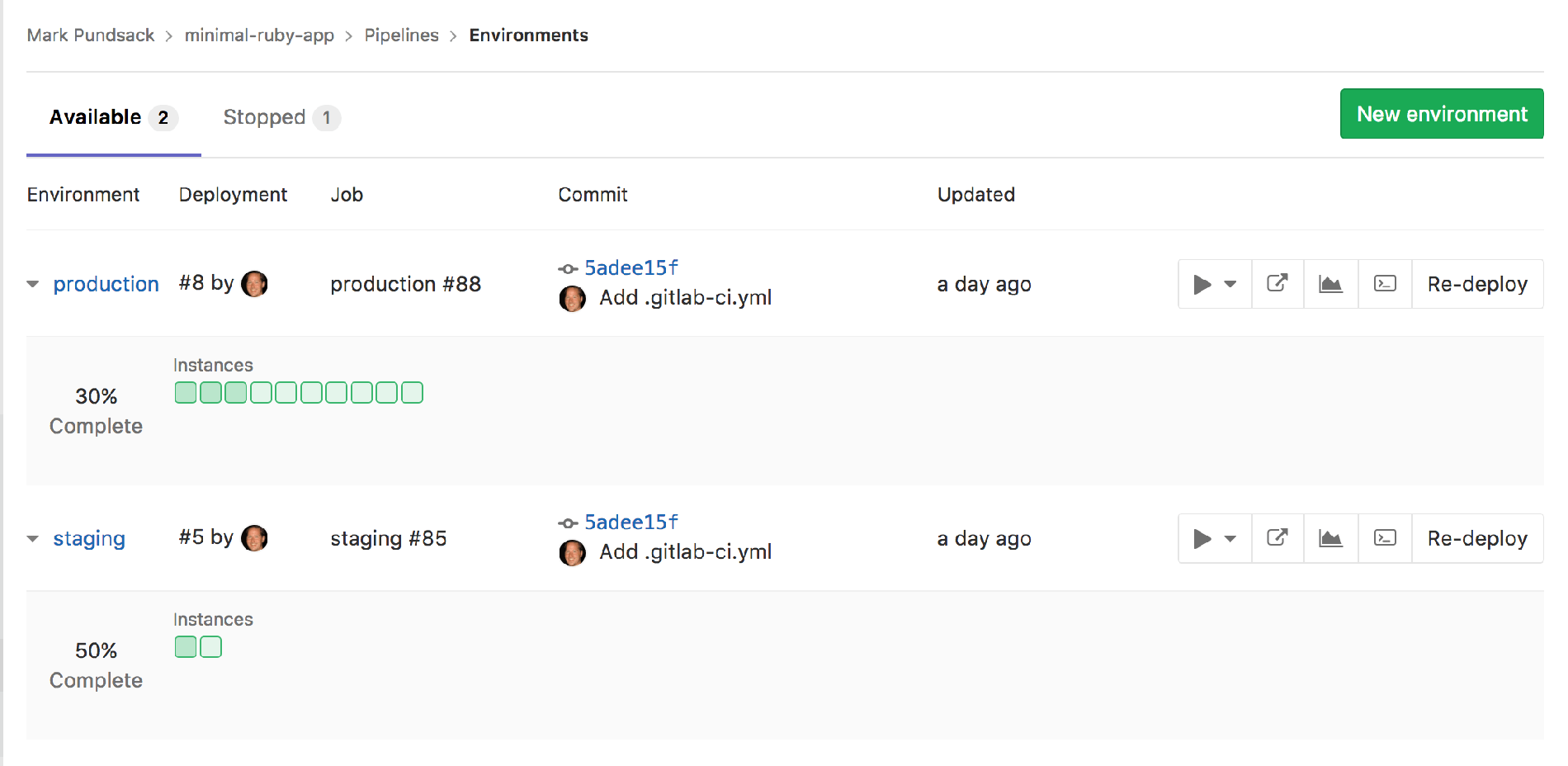The image size is (1568, 766).
Task: Open the live production environment via external link icon
Action: [x=1277, y=284]
